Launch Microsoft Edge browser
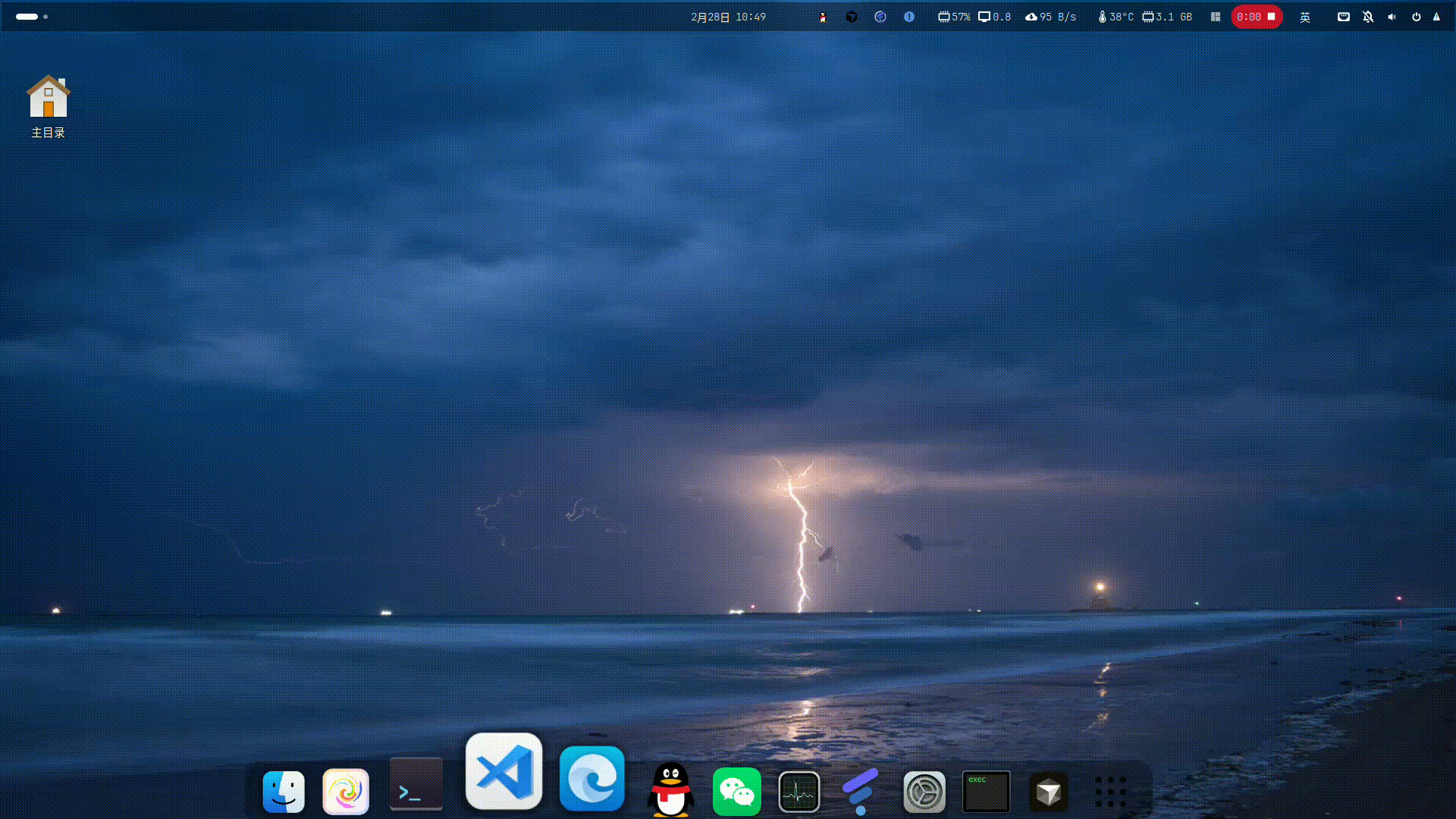 point(591,779)
